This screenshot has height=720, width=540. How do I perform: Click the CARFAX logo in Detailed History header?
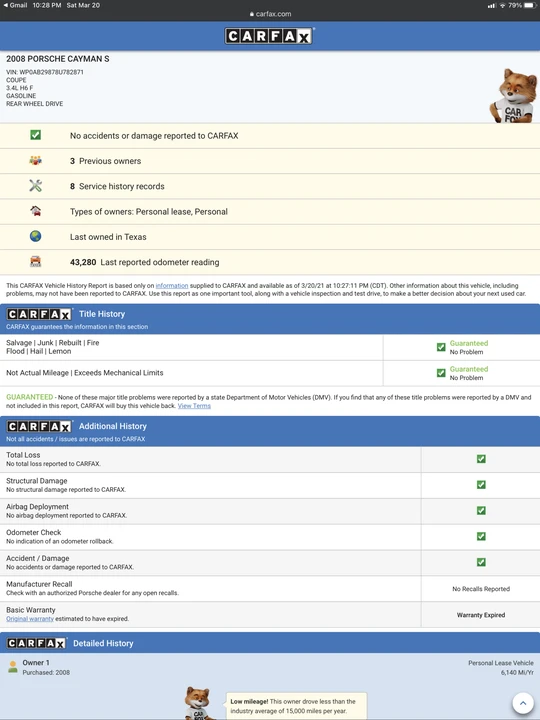click(37, 643)
